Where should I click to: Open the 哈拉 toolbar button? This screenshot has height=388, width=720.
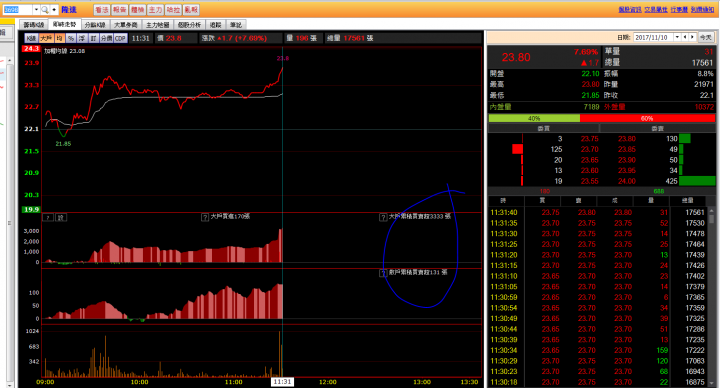(173, 10)
